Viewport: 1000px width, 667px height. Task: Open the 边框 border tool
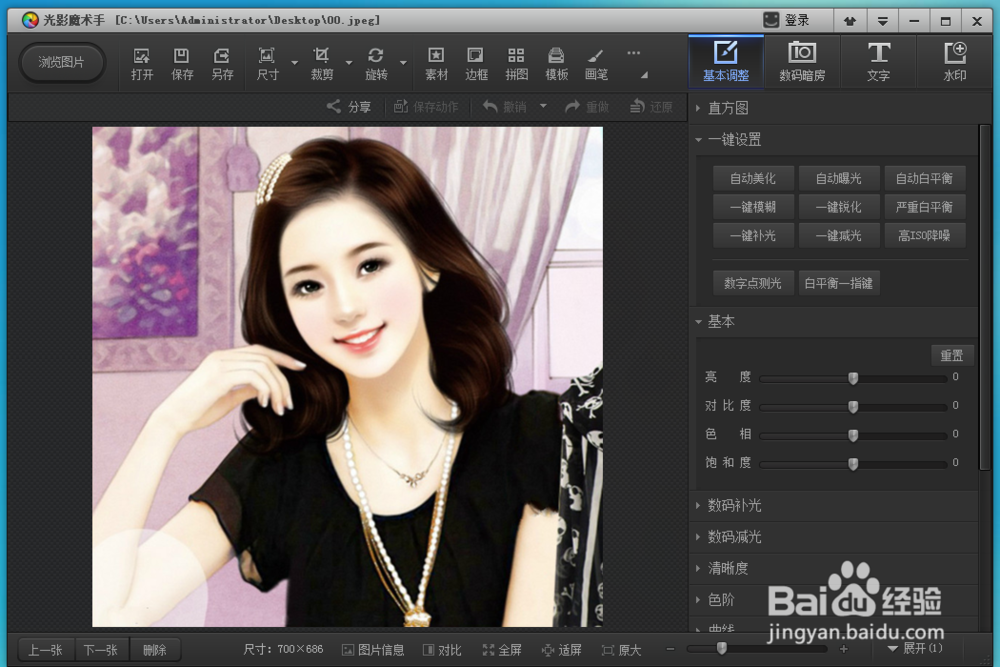click(x=476, y=64)
